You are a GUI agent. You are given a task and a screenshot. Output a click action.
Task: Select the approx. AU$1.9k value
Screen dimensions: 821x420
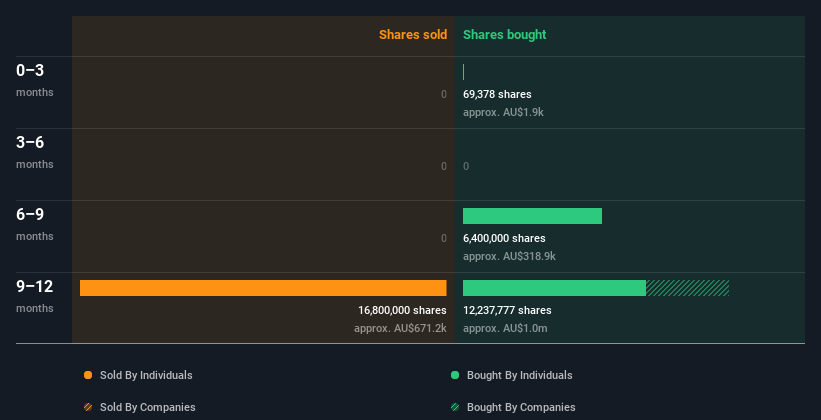click(503, 112)
